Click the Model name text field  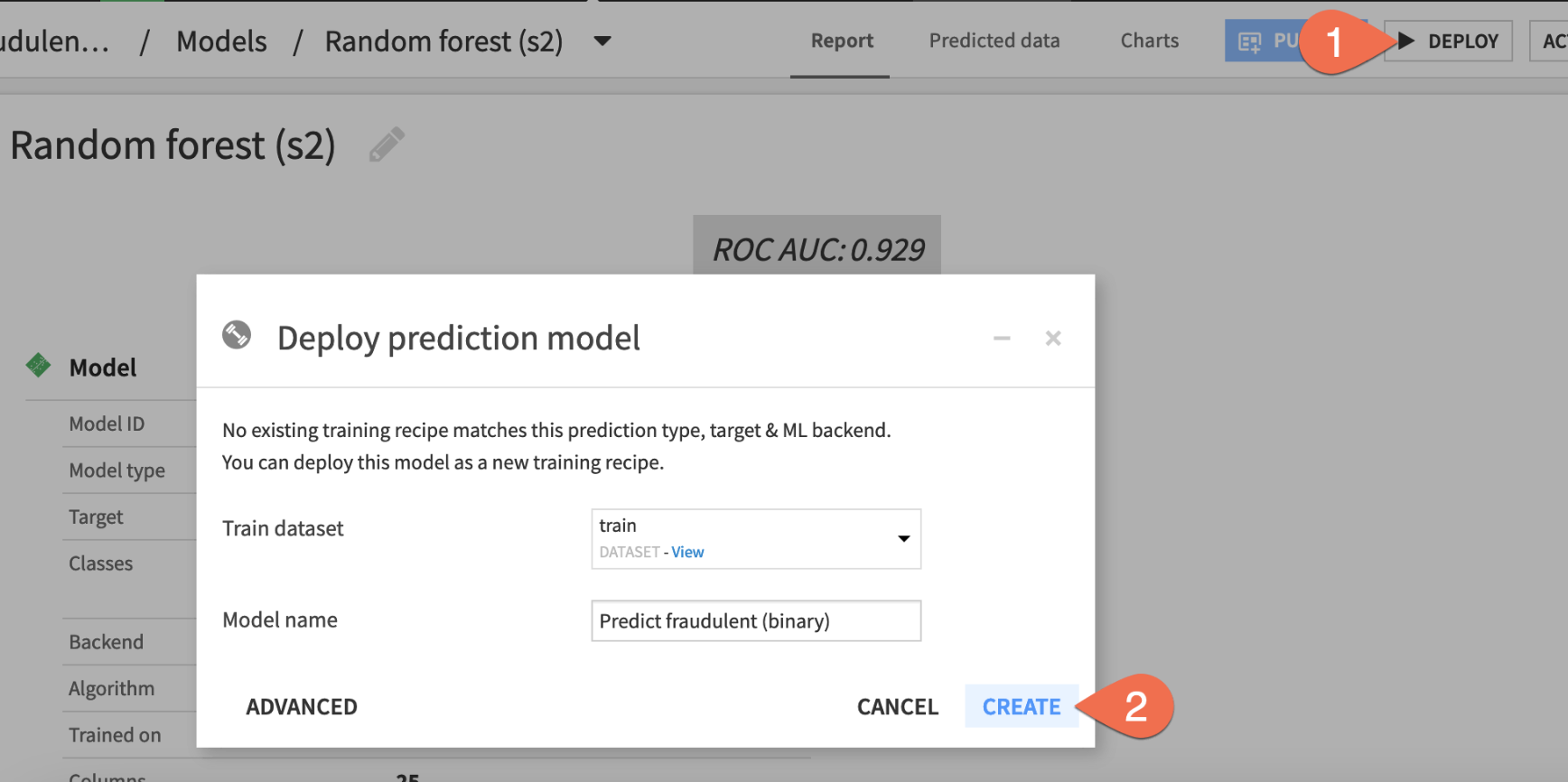click(755, 621)
